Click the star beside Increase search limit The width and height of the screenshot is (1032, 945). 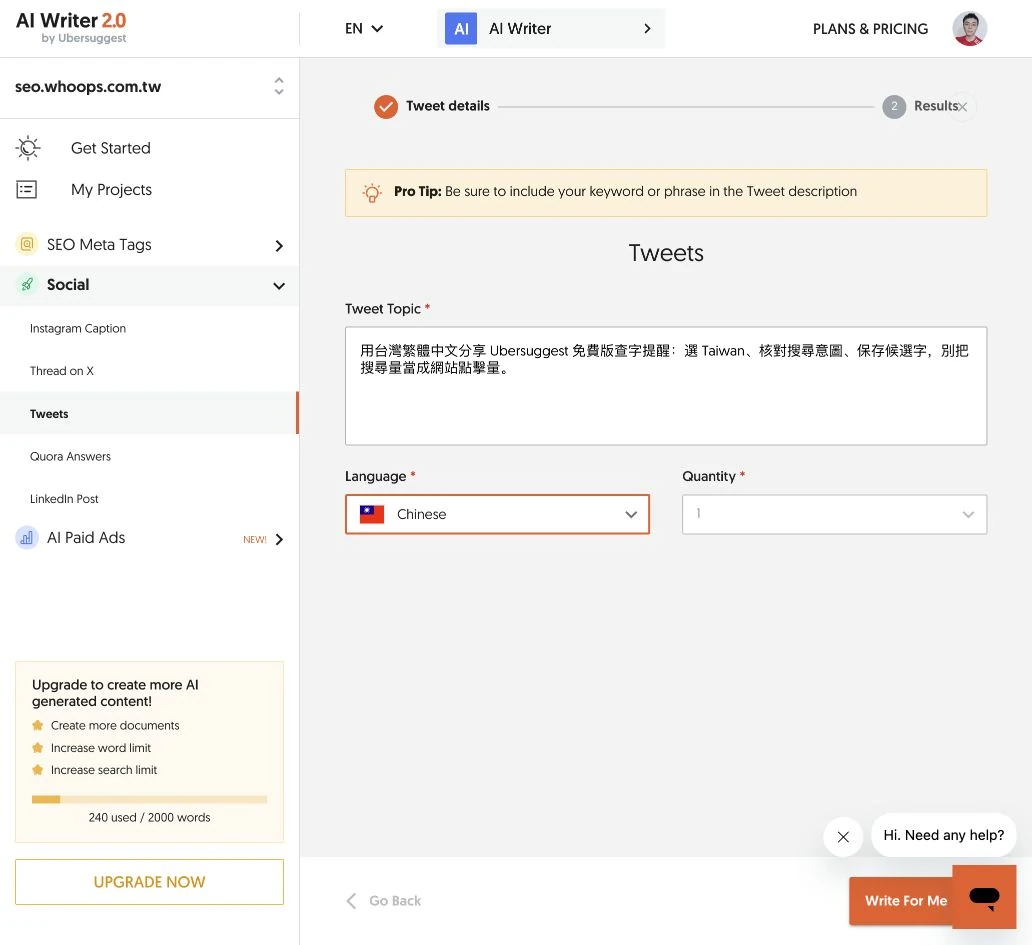coord(38,770)
